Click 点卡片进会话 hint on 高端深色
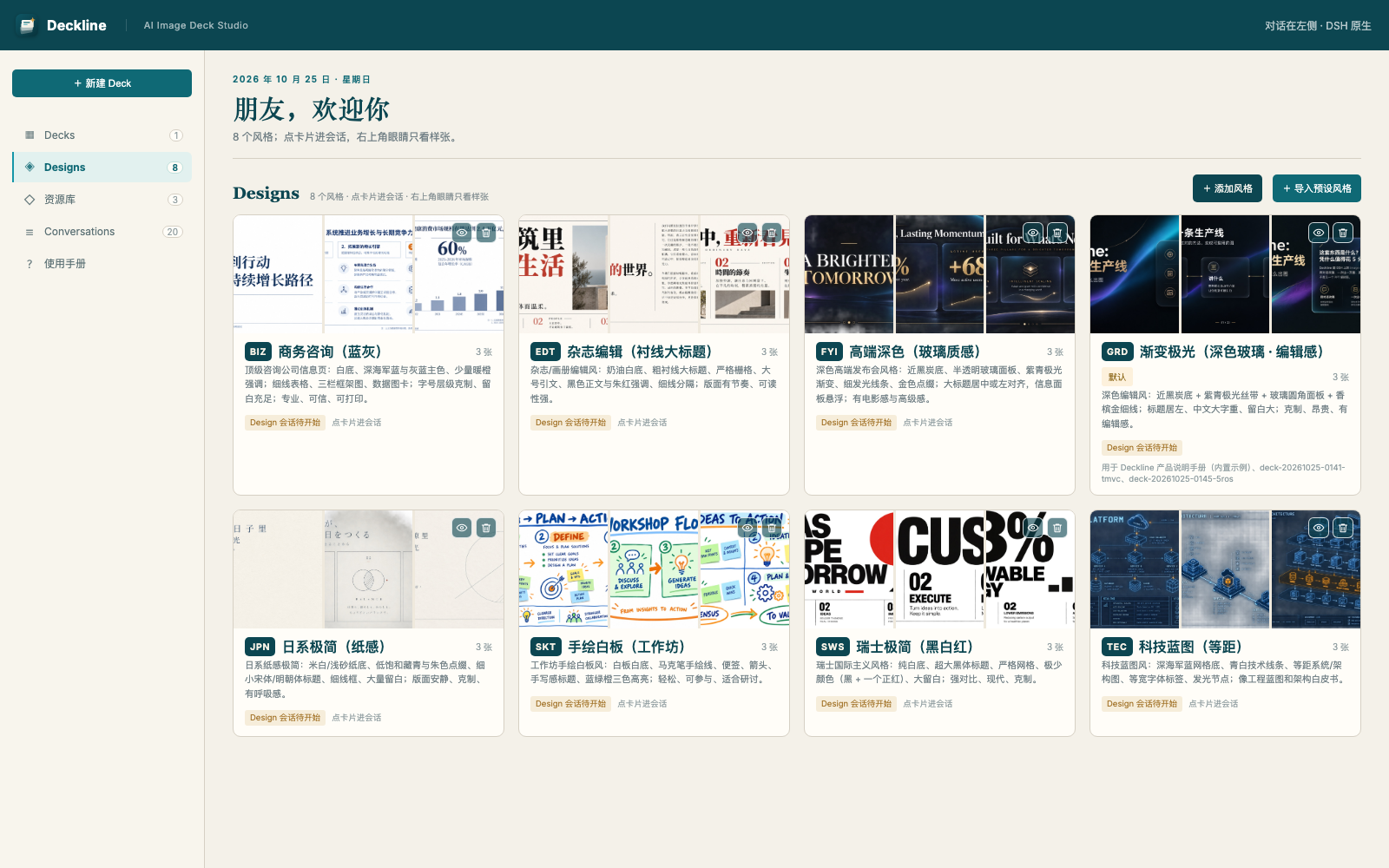The image size is (1389, 868). [928, 423]
